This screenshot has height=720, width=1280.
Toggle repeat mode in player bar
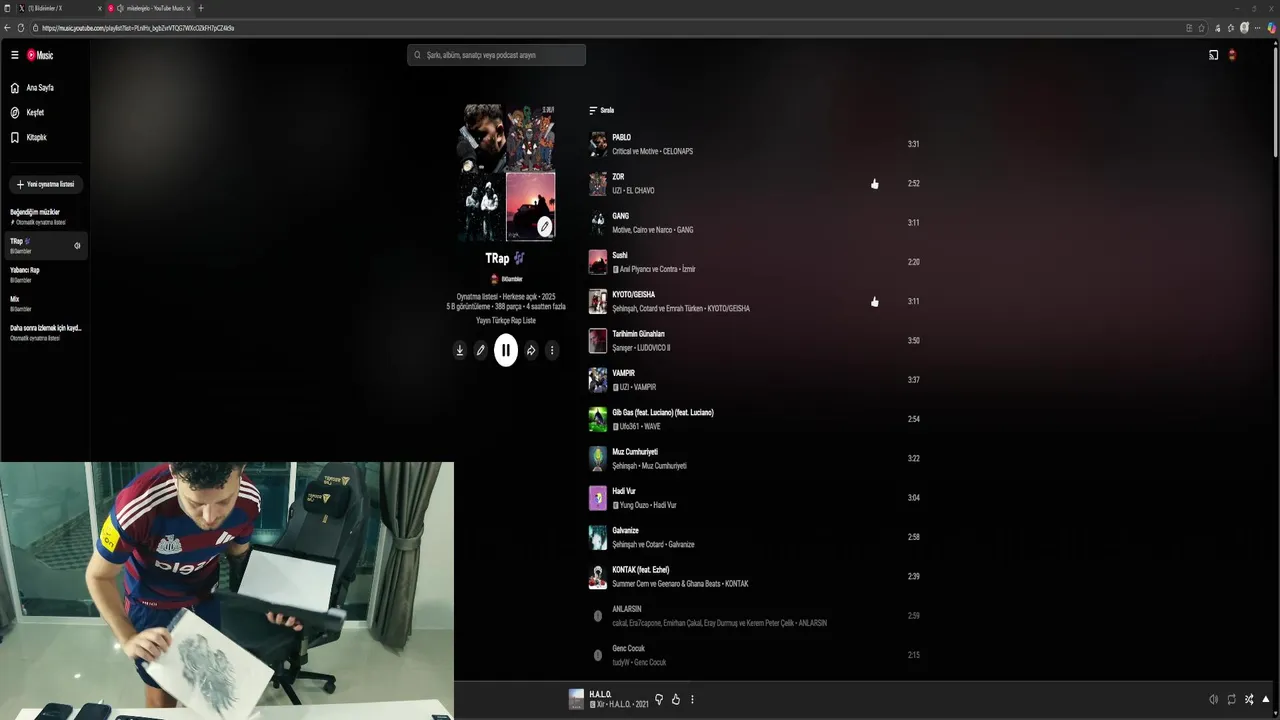pyautogui.click(x=1231, y=700)
